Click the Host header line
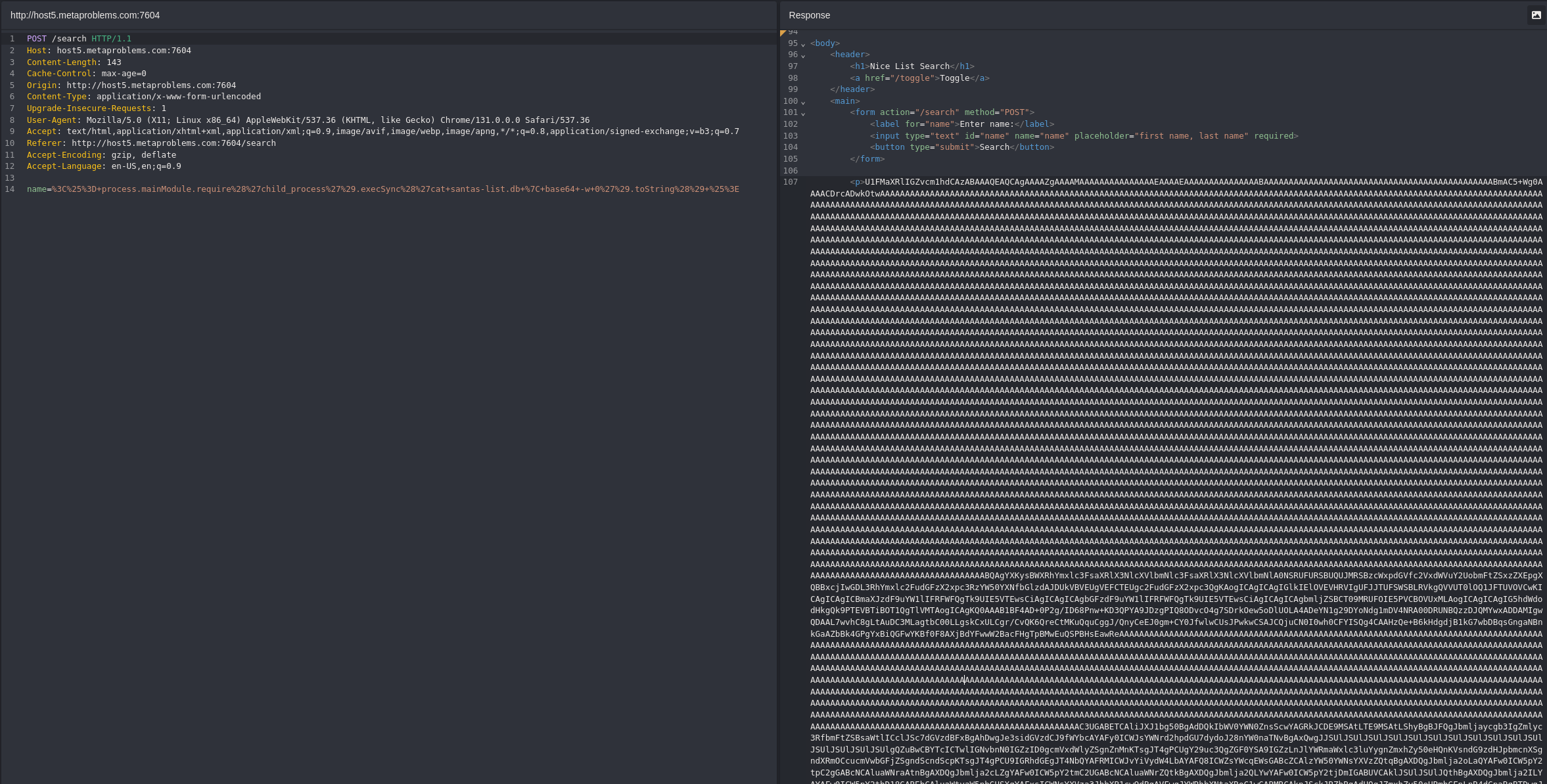Screen dimensions: 1547x784 (x=109, y=51)
